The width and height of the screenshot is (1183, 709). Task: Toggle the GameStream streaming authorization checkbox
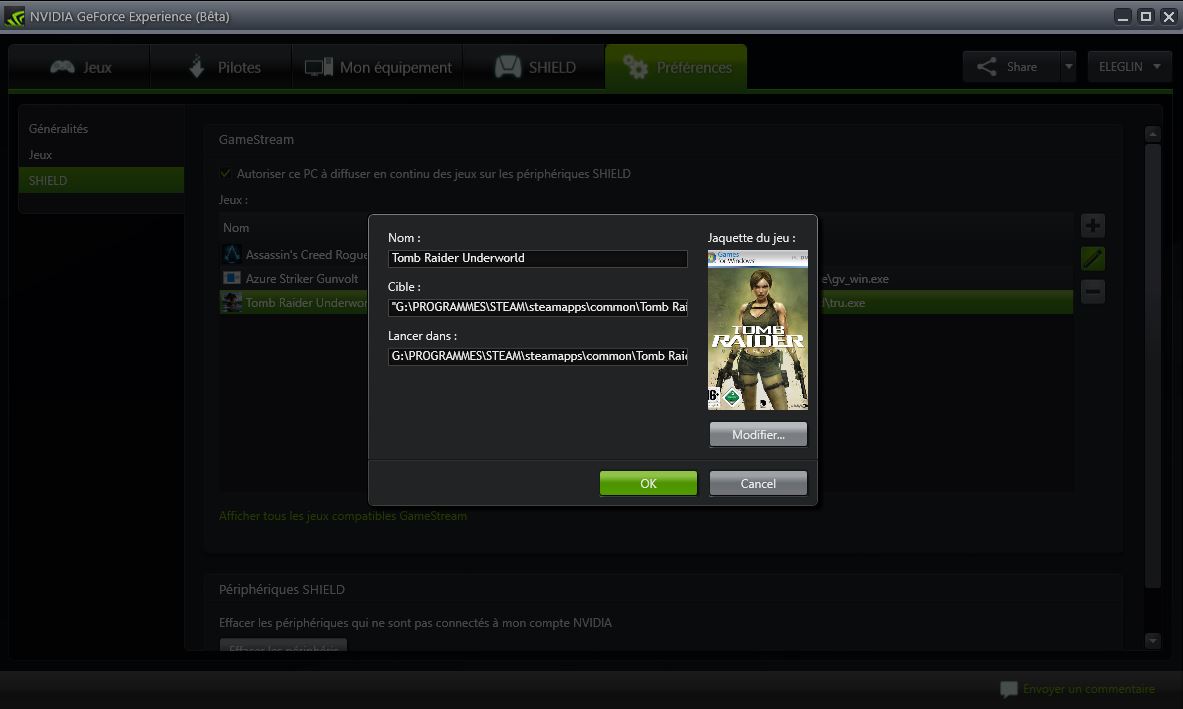click(x=226, y=173)
